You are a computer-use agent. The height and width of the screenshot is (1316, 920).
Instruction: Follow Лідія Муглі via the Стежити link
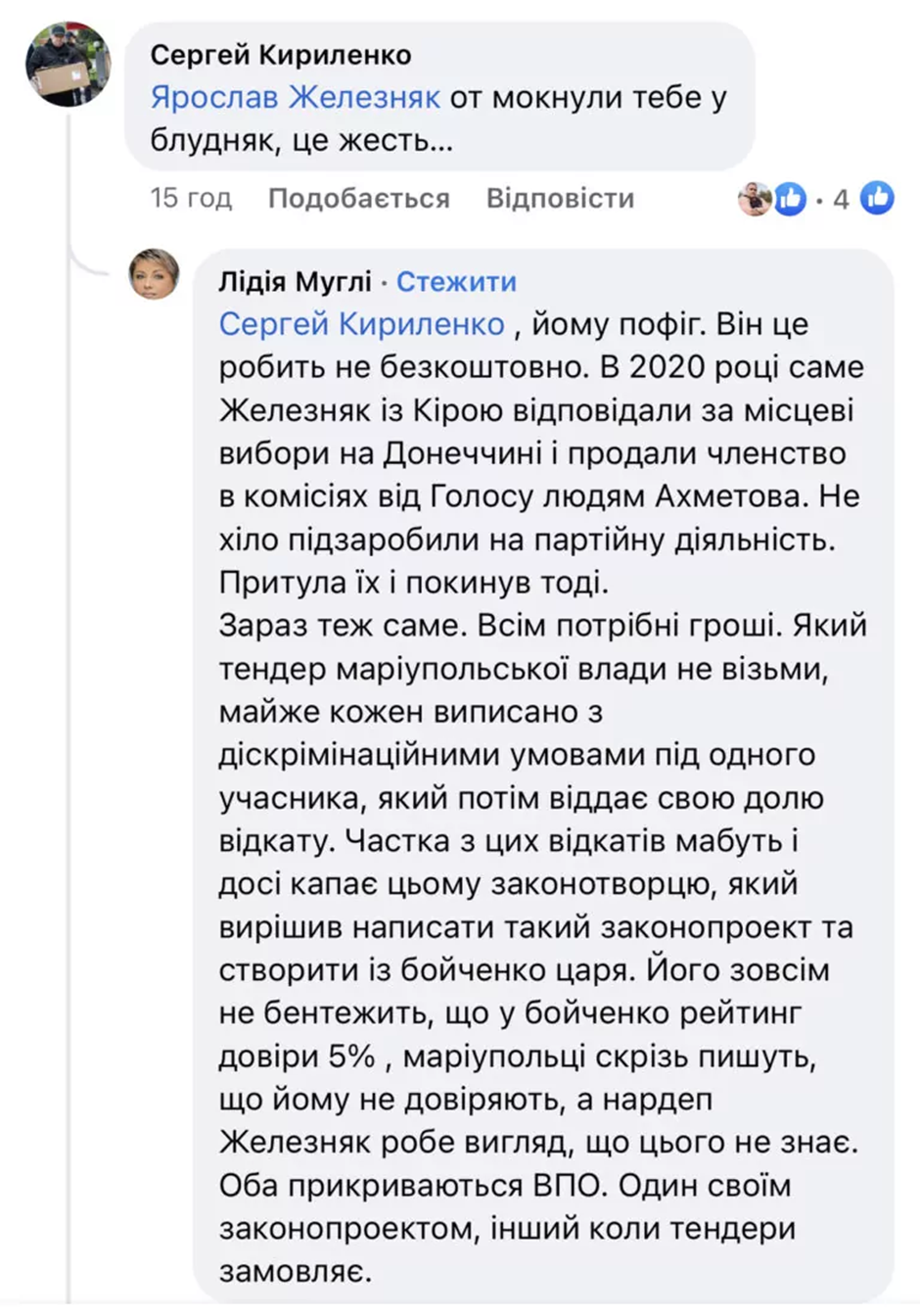(x=456, y=282)
